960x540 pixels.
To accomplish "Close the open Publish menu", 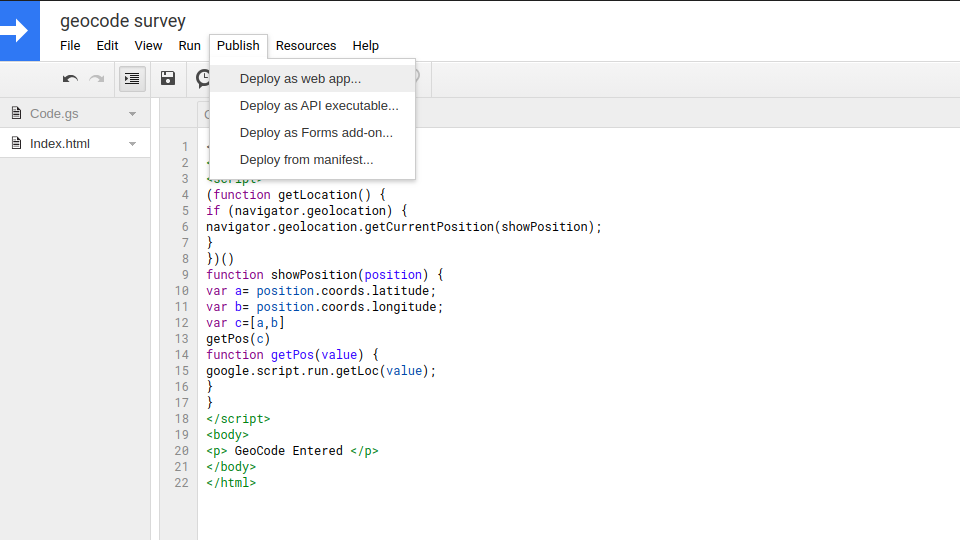I will point(238,46).
